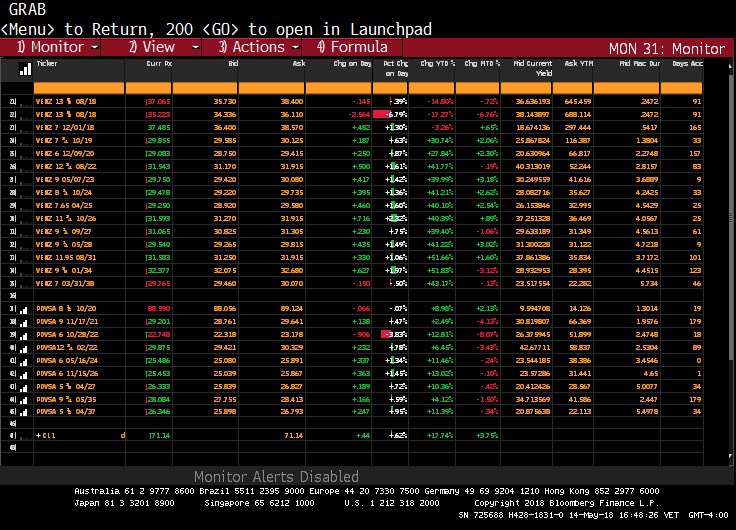Viewport: 736px width, 530px height.
Task: Click orange filter field under Ticker column
Action: 80,88
